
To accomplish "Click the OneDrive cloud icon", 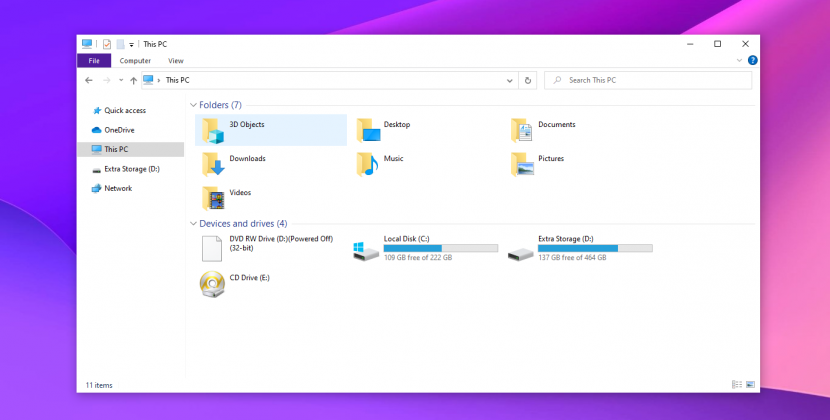I will pyautogui.click(x=96, y=130).
